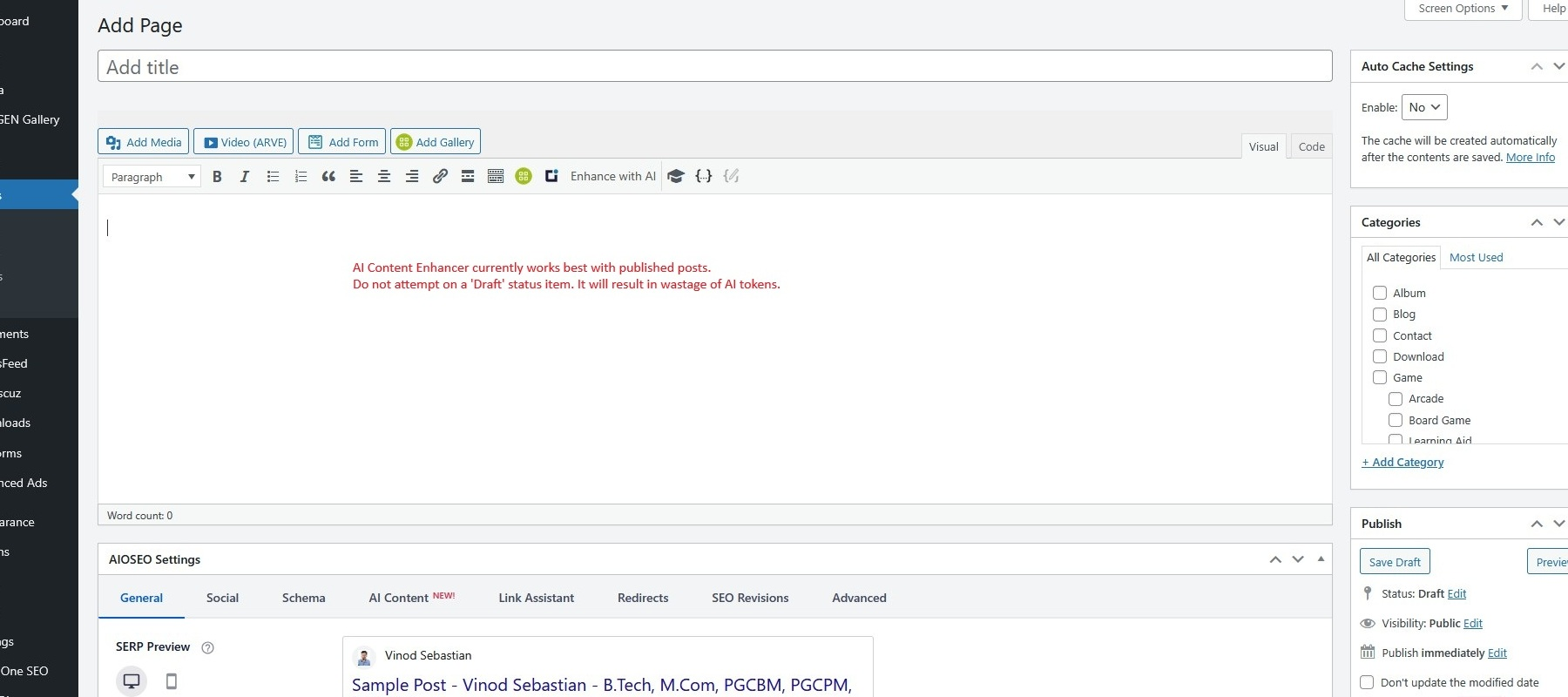
Task: Tick the Download category
Action: 1380,356
